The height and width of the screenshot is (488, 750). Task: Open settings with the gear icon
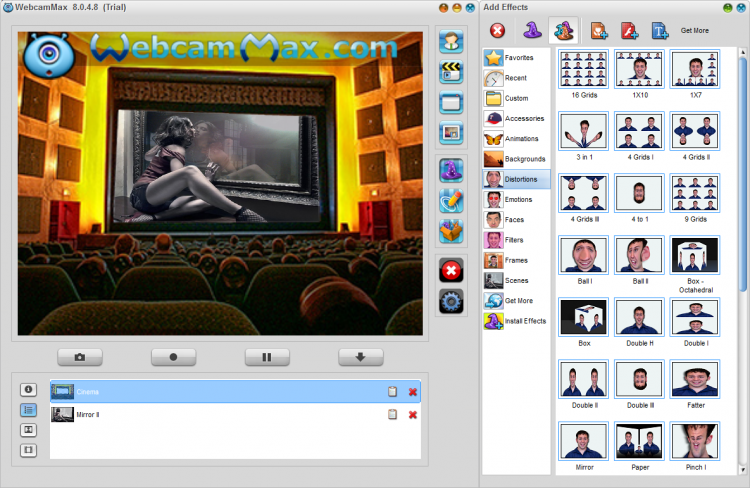click(x=451, y=301)
